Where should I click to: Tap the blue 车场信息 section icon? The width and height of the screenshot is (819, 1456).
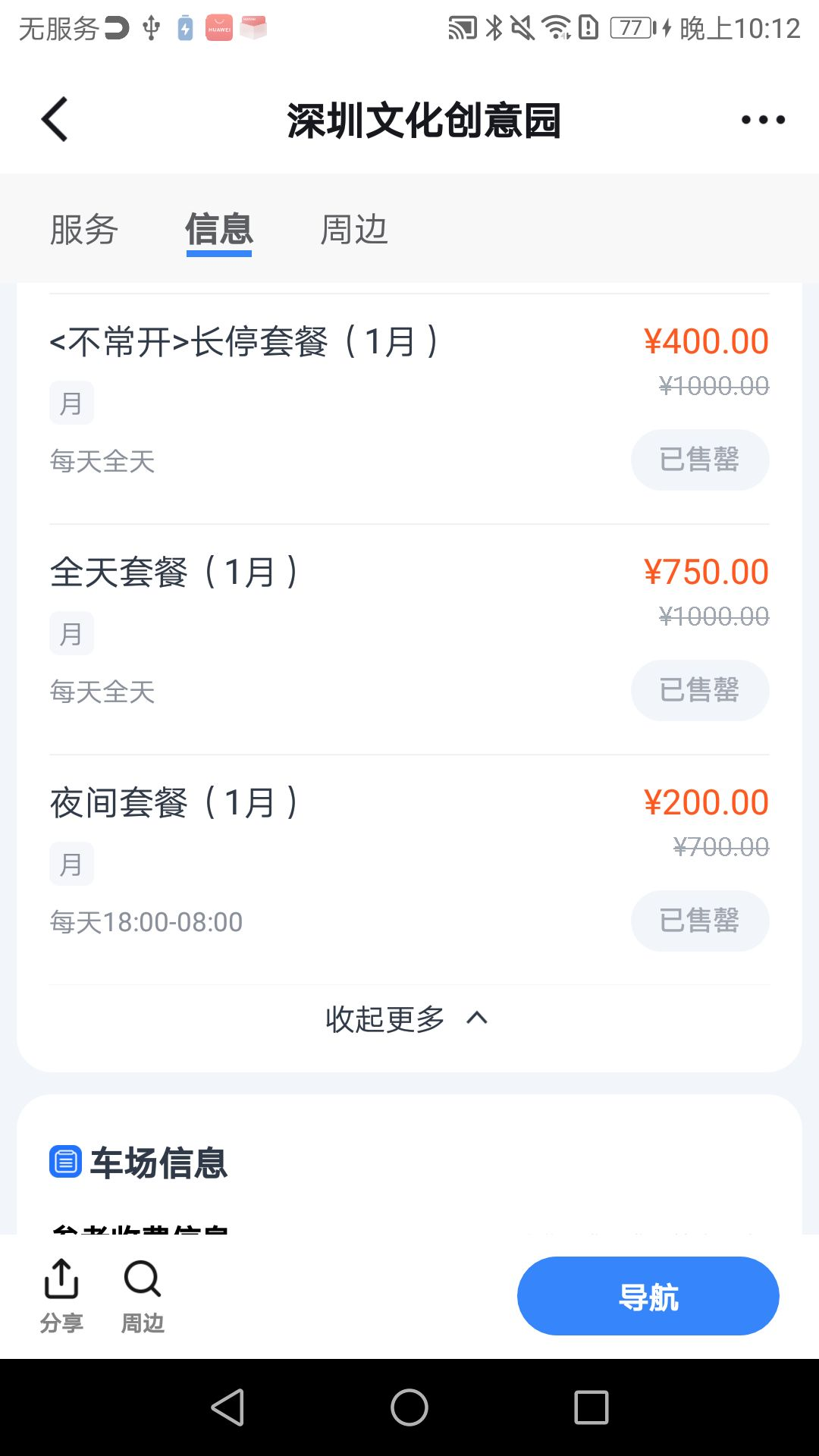pyautogui.click(x=65, y=1162)
